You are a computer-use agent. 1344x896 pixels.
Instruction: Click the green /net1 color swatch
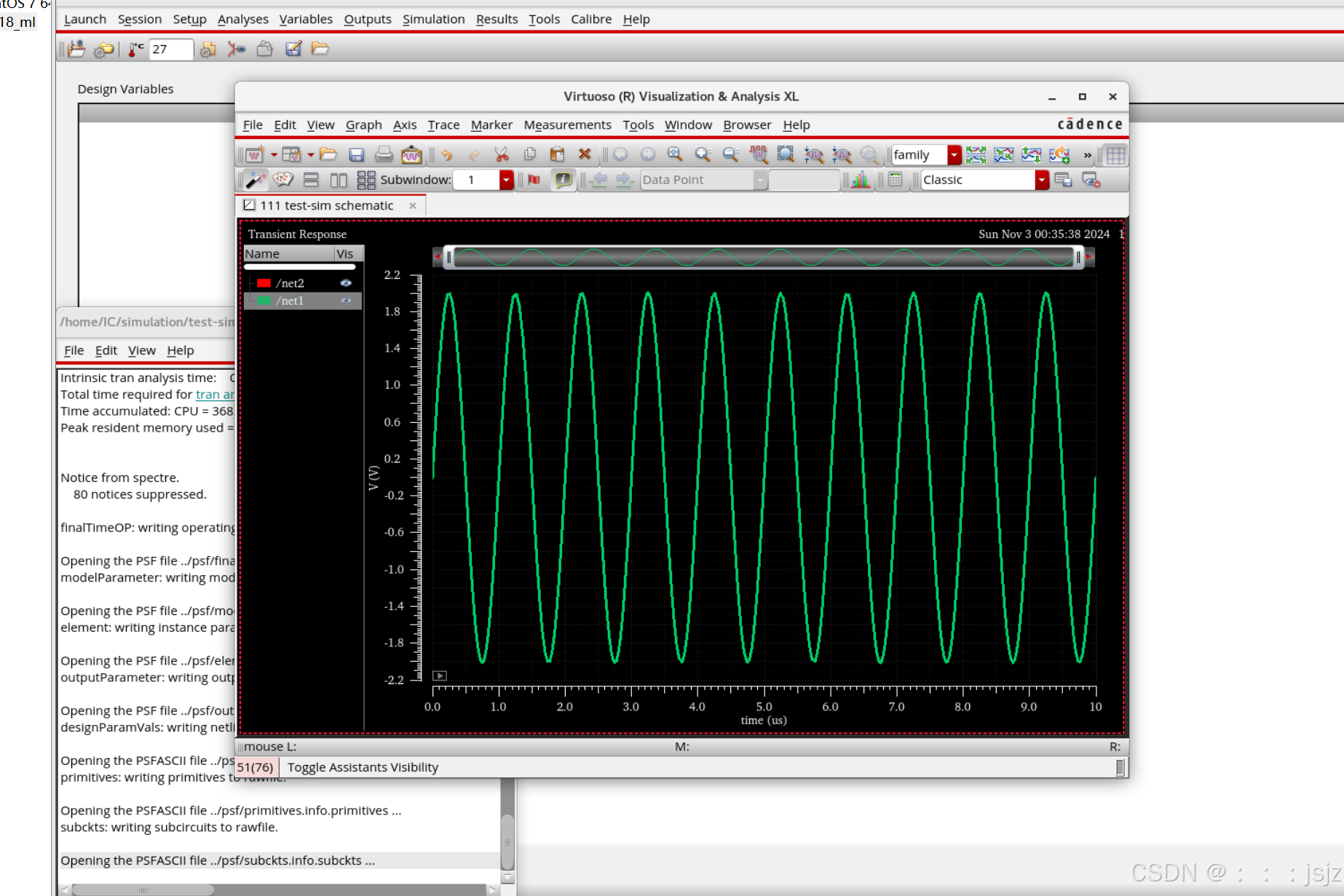point(264,301)
